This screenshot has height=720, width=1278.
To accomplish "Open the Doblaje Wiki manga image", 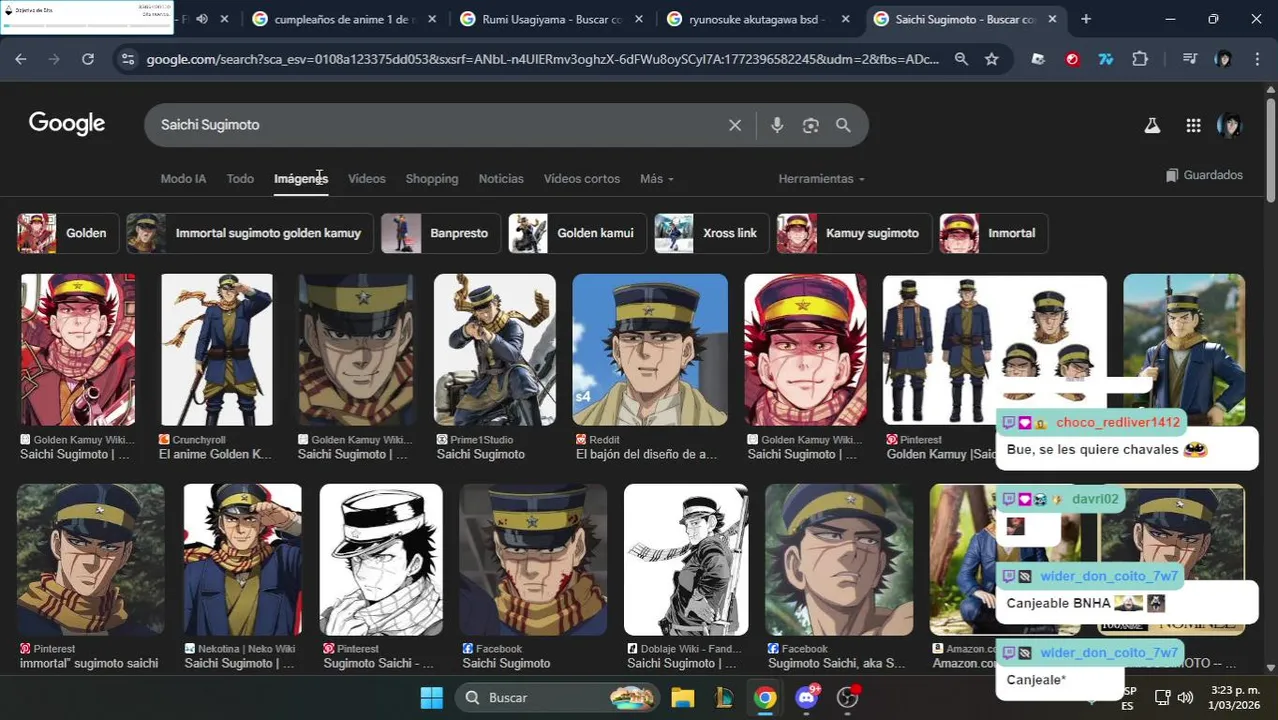I will click(x=686, y=559).
